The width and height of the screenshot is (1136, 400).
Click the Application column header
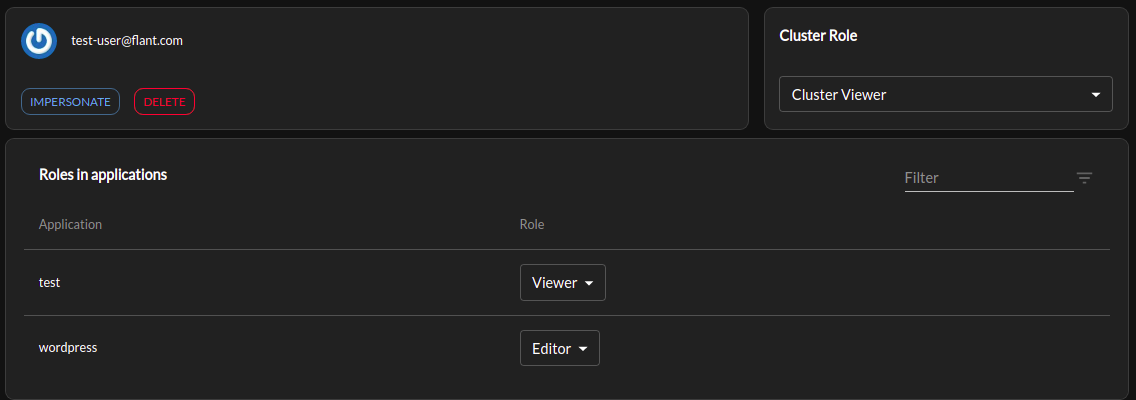[x=70, y=224]
